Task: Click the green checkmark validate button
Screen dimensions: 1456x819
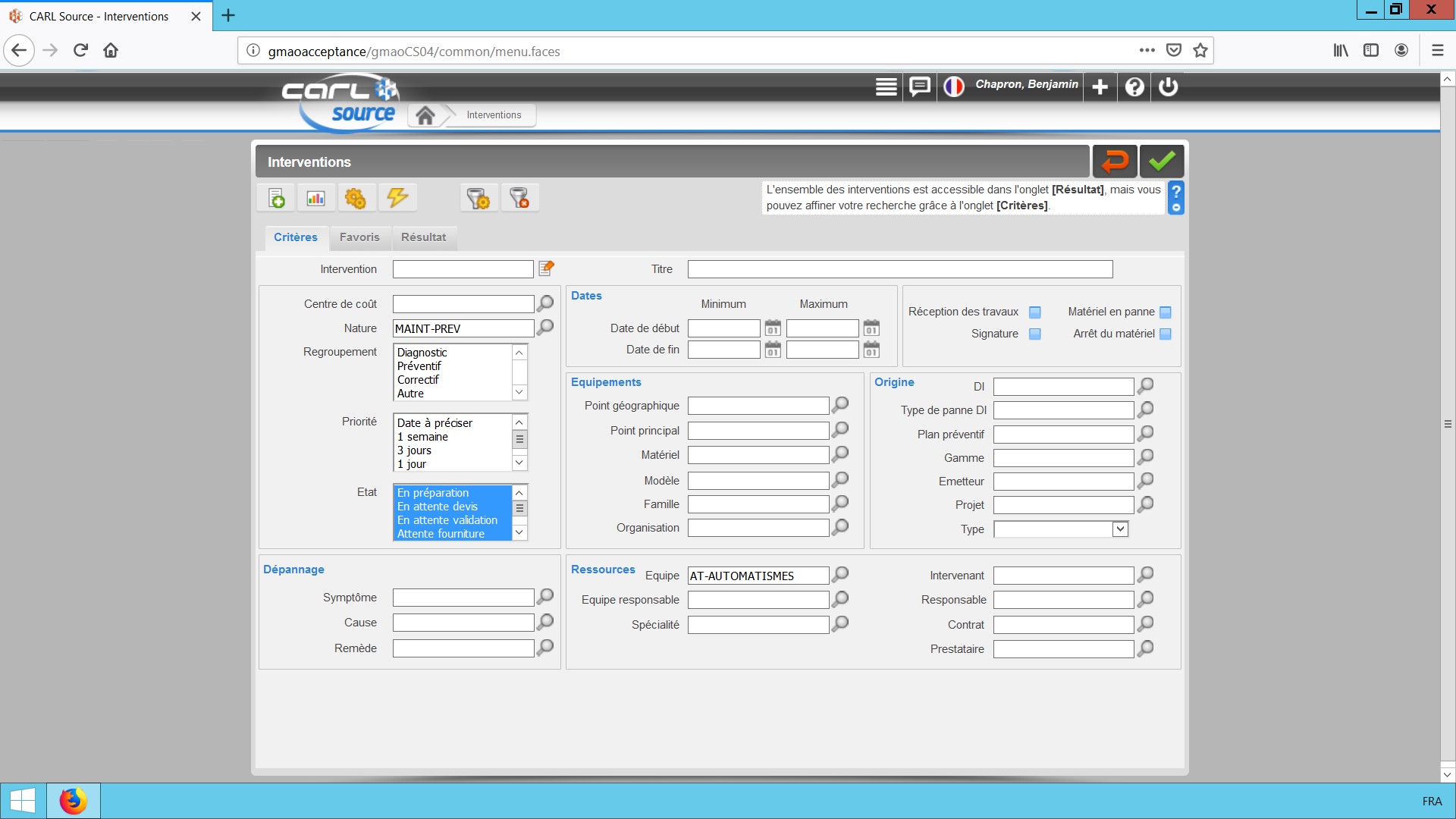Action: point(1161,162)
